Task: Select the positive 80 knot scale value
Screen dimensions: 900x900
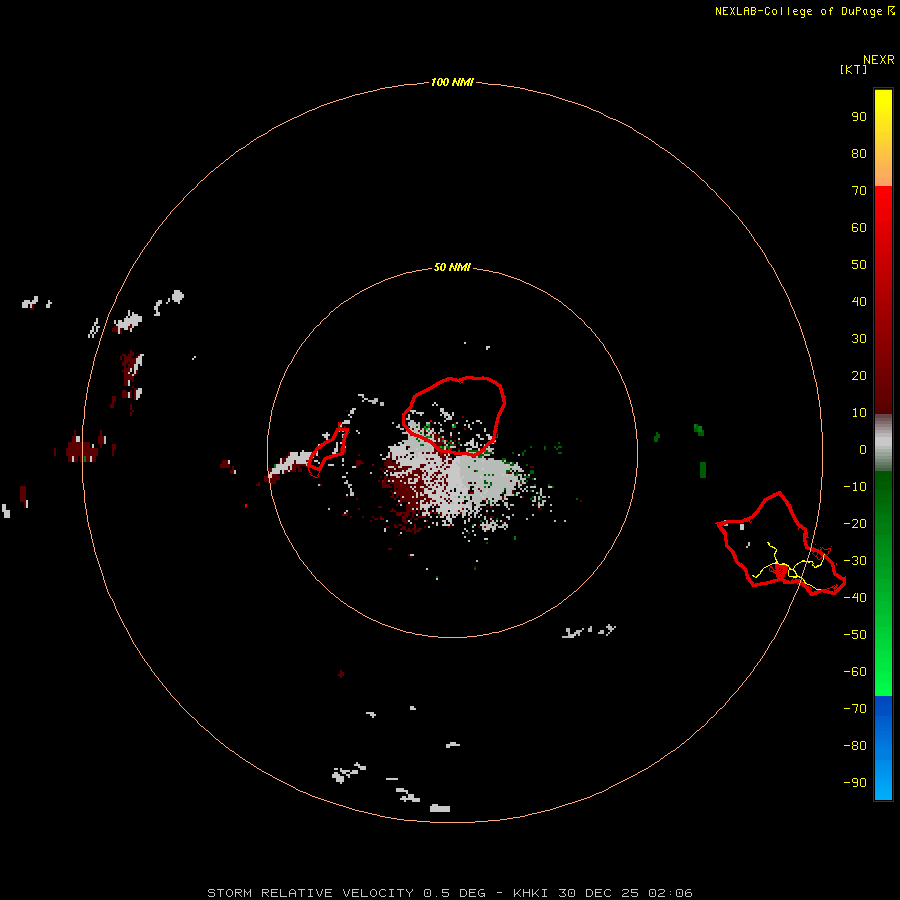Action: click(859, 154)
